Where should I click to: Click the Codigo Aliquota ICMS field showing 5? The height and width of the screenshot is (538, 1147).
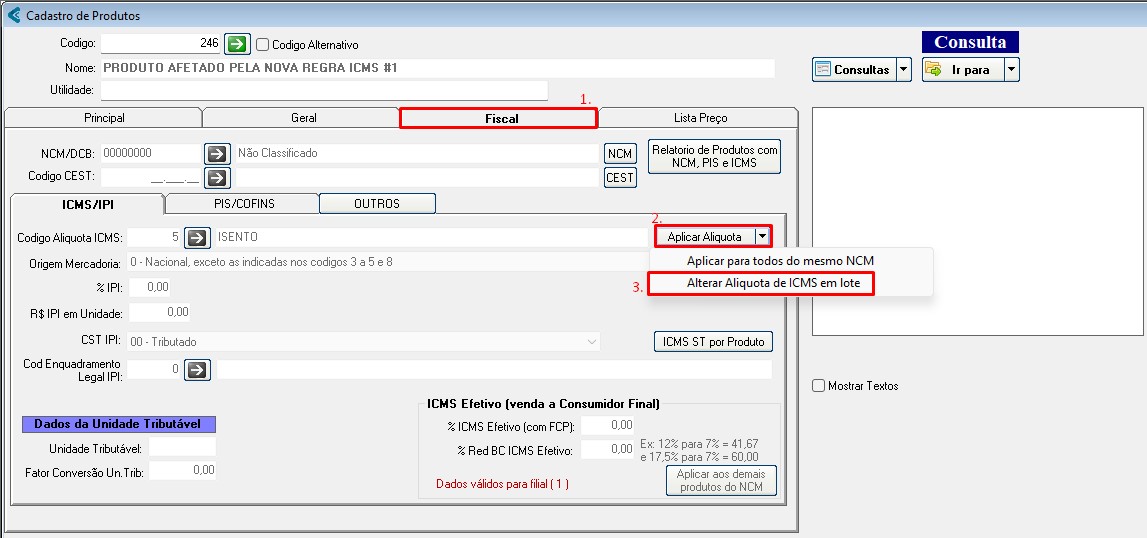coord(154,237)
